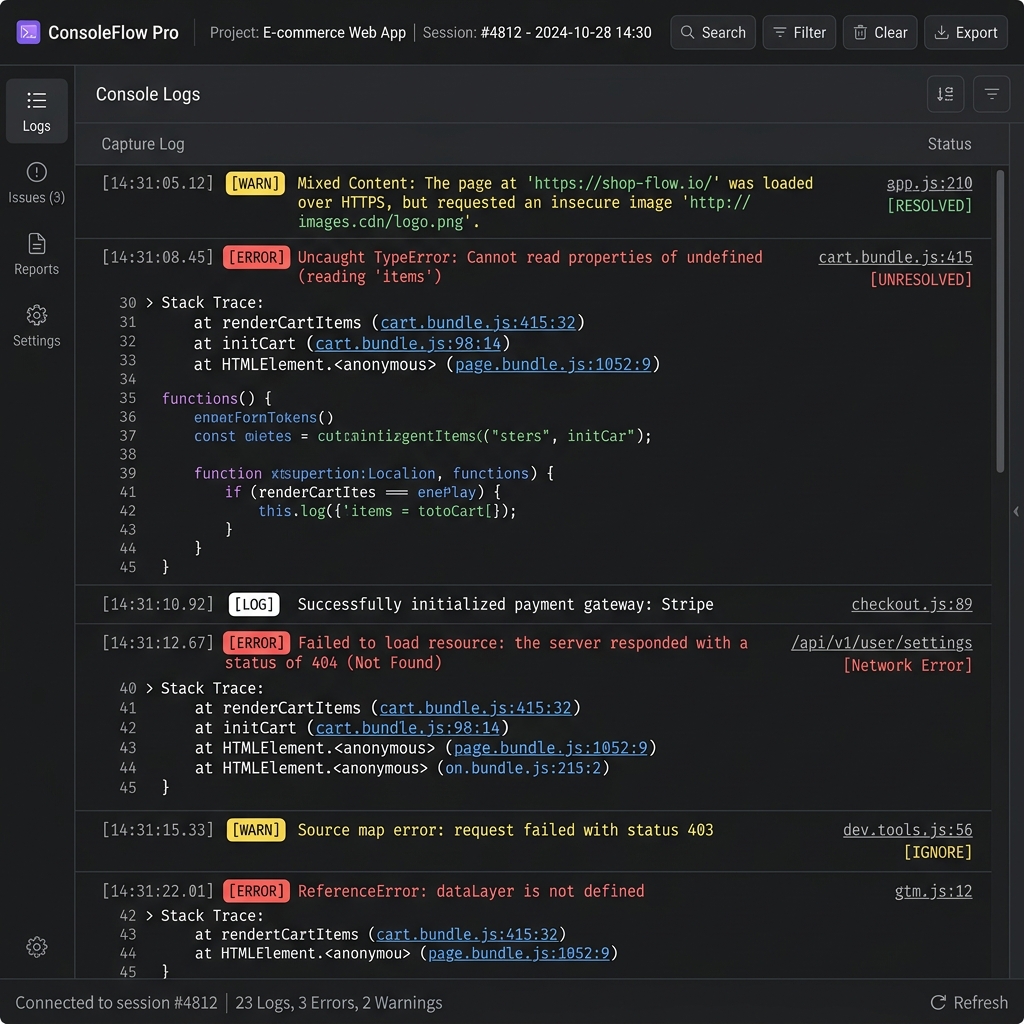Collapse the ReferenceError stack trace chevron
Screen dimensions: 1024x1024
(x=150, y=916)
